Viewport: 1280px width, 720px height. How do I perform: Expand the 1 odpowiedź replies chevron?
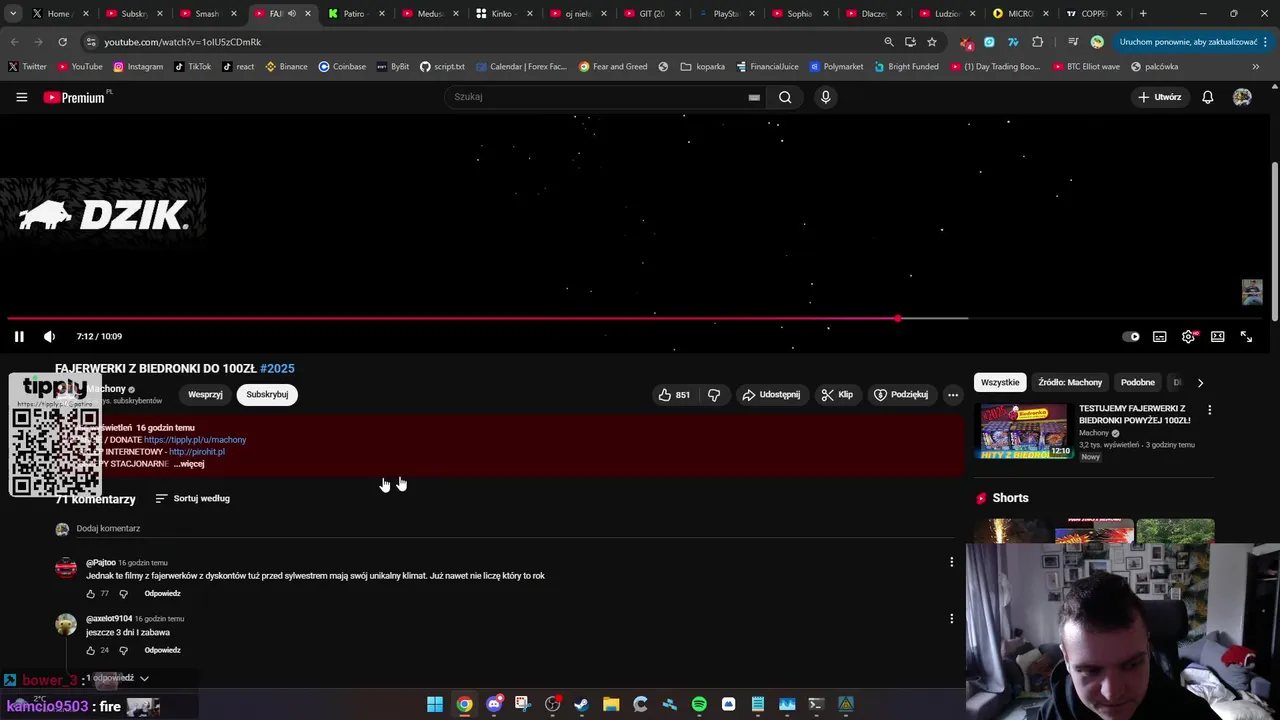pyautogui.click(x=144, y=678)
